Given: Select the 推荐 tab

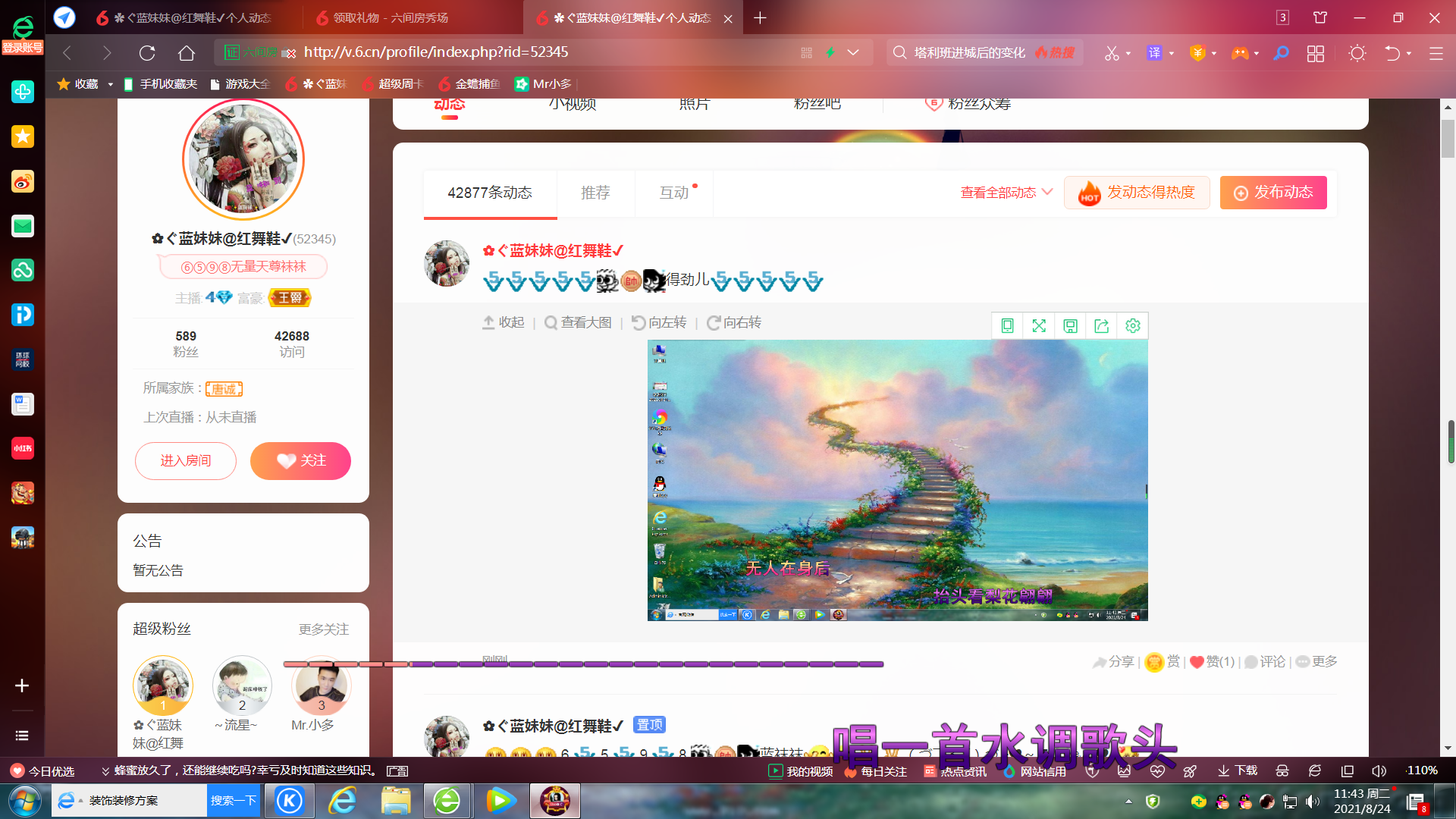Looking at the screenshot, I should point(595,193).
